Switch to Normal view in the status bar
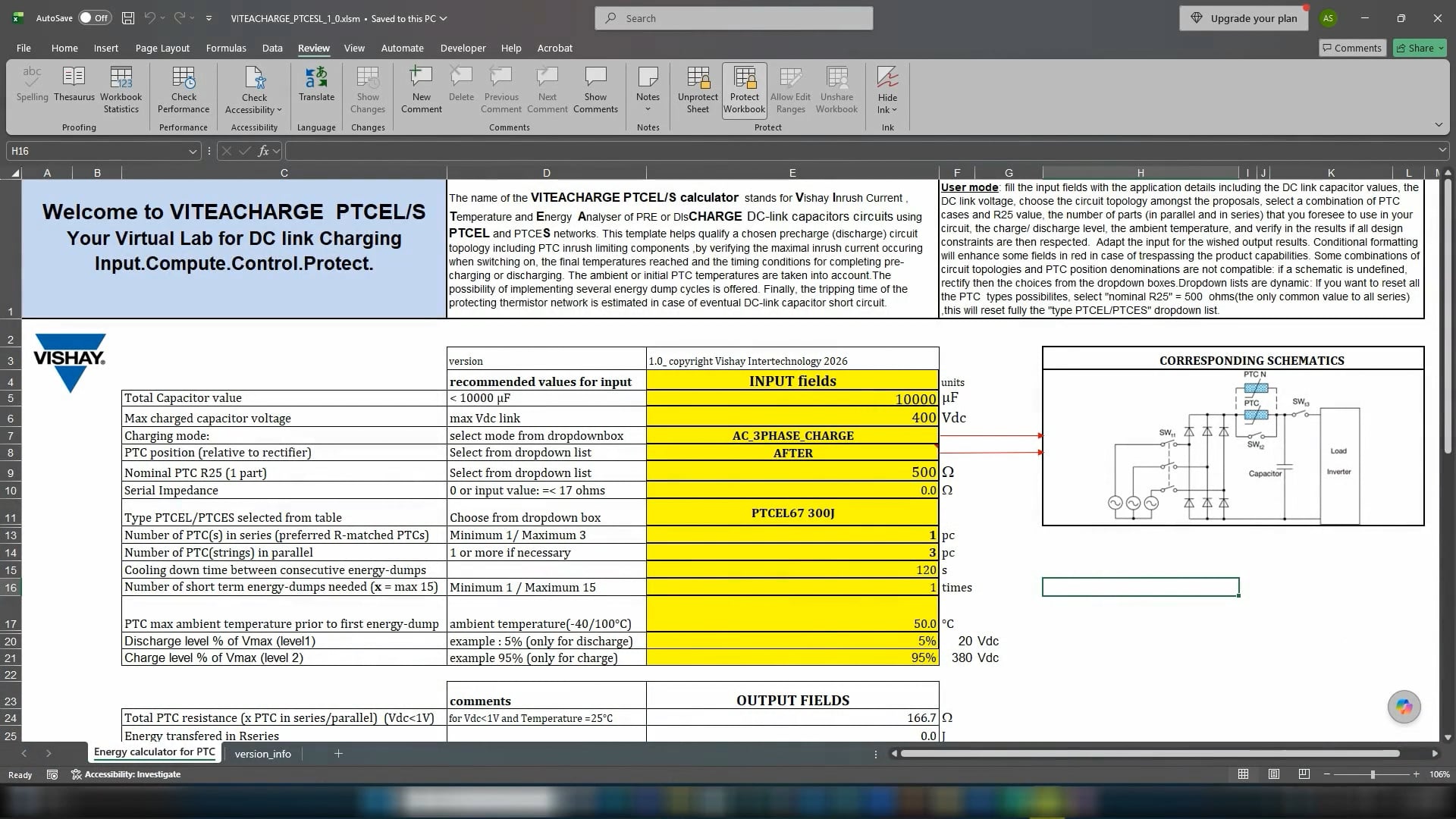The width and height of the screenshot is (1456, 819). (1243, 774)
